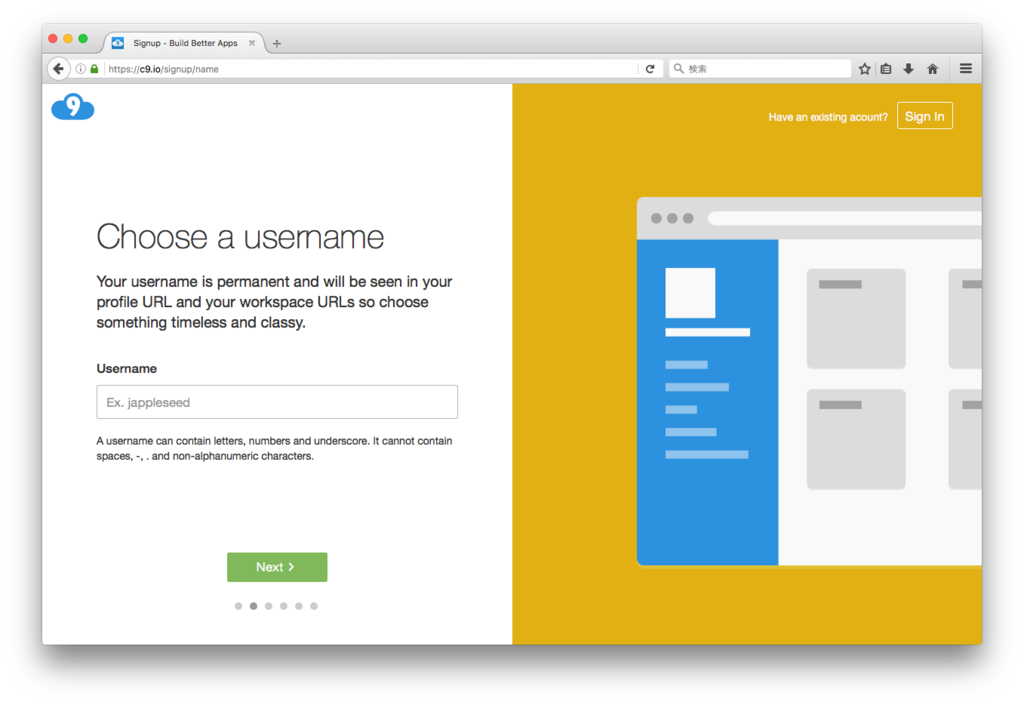Close the Signup tab with the x
This screenshot has width=1024, height=705.
(x=252, y=43)
